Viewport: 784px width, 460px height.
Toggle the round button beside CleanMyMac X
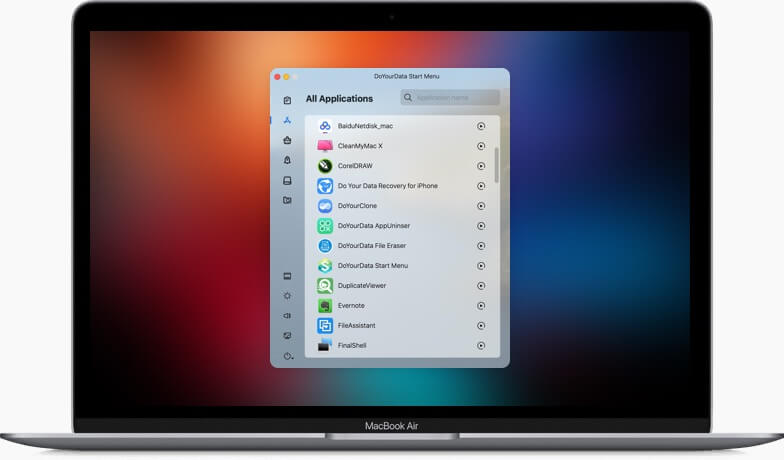click(x=481, y=146)
